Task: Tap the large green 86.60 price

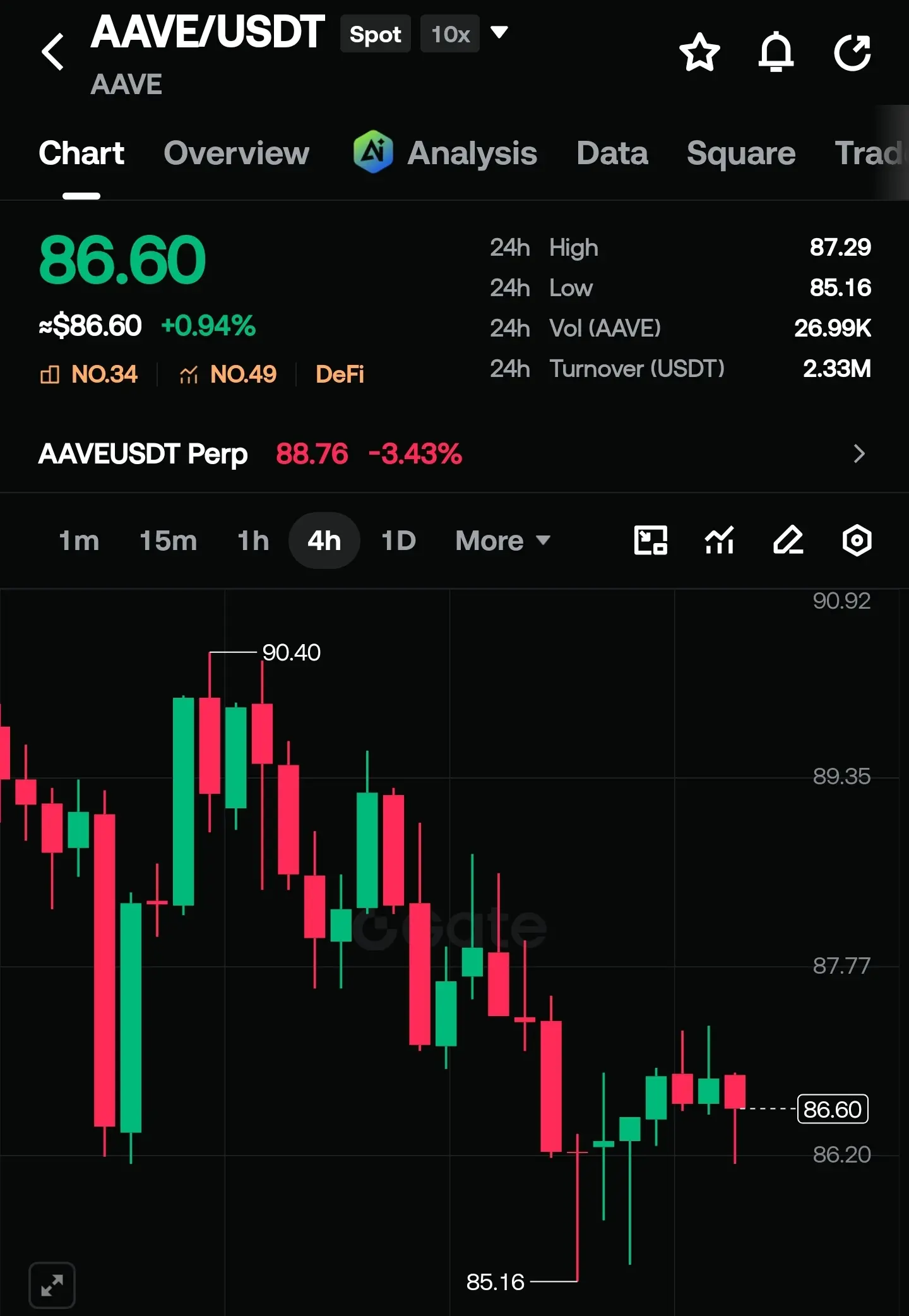Action: click(123, 260)
